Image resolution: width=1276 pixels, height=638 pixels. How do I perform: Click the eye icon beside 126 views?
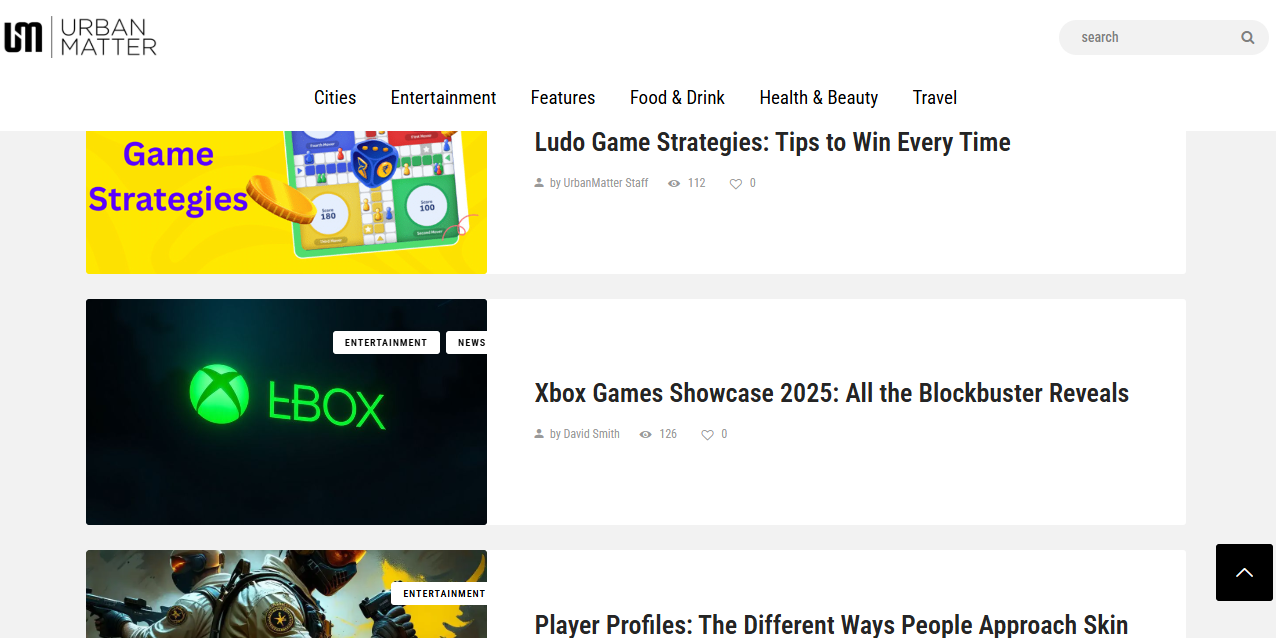(x=645, y=435)
